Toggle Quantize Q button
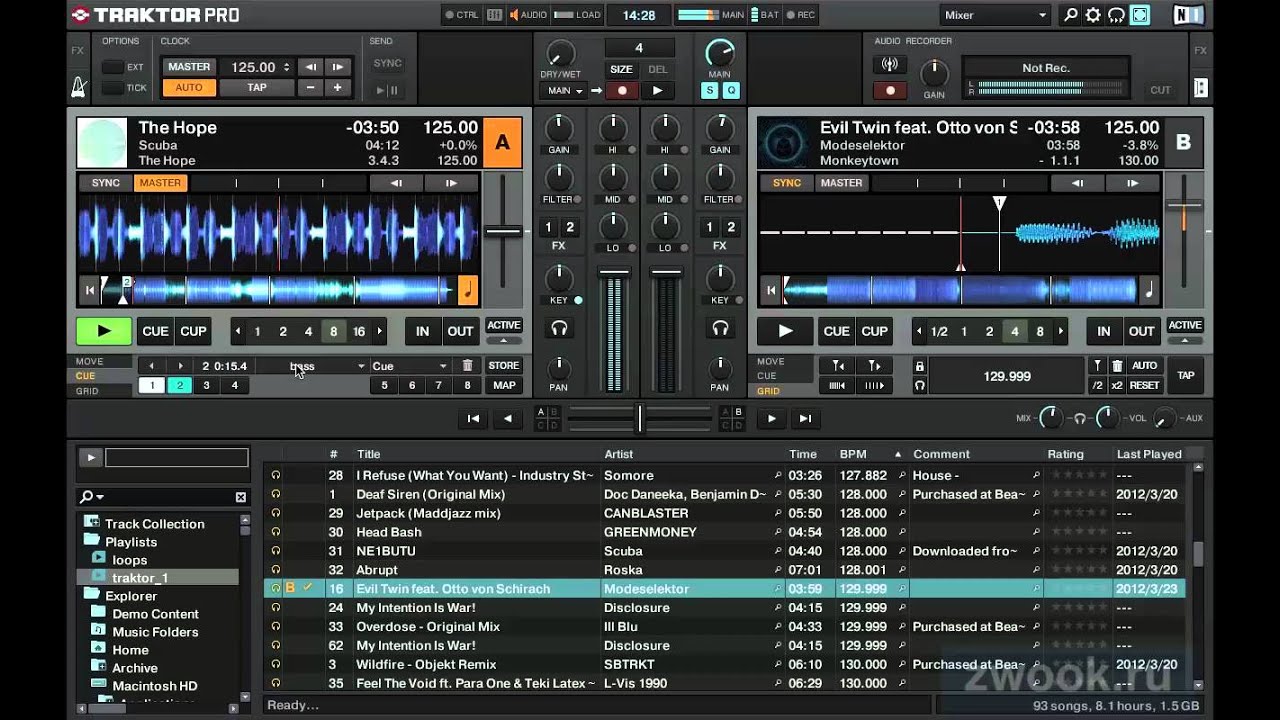The height and width of the screenshot is (720, 1280). (731, 90)
